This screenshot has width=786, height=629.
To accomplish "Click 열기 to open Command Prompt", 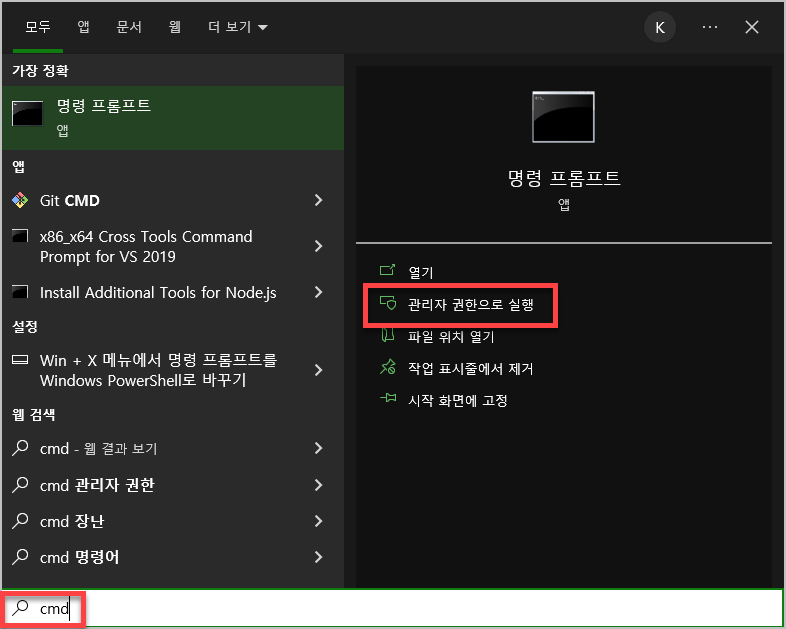I will pyautogui.click(x=421, y=272).
